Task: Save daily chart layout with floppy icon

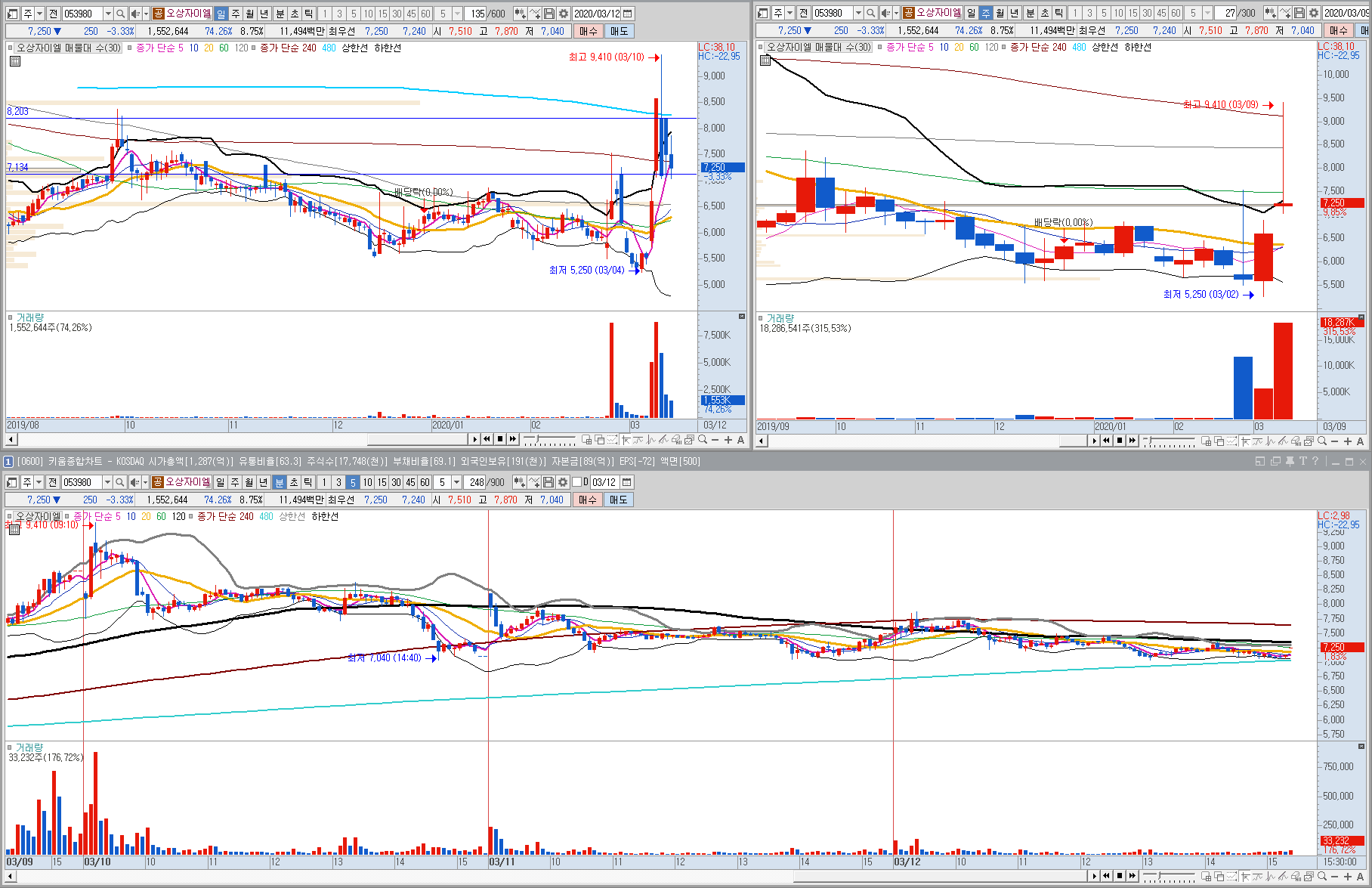Action: [x=549, y=14]
